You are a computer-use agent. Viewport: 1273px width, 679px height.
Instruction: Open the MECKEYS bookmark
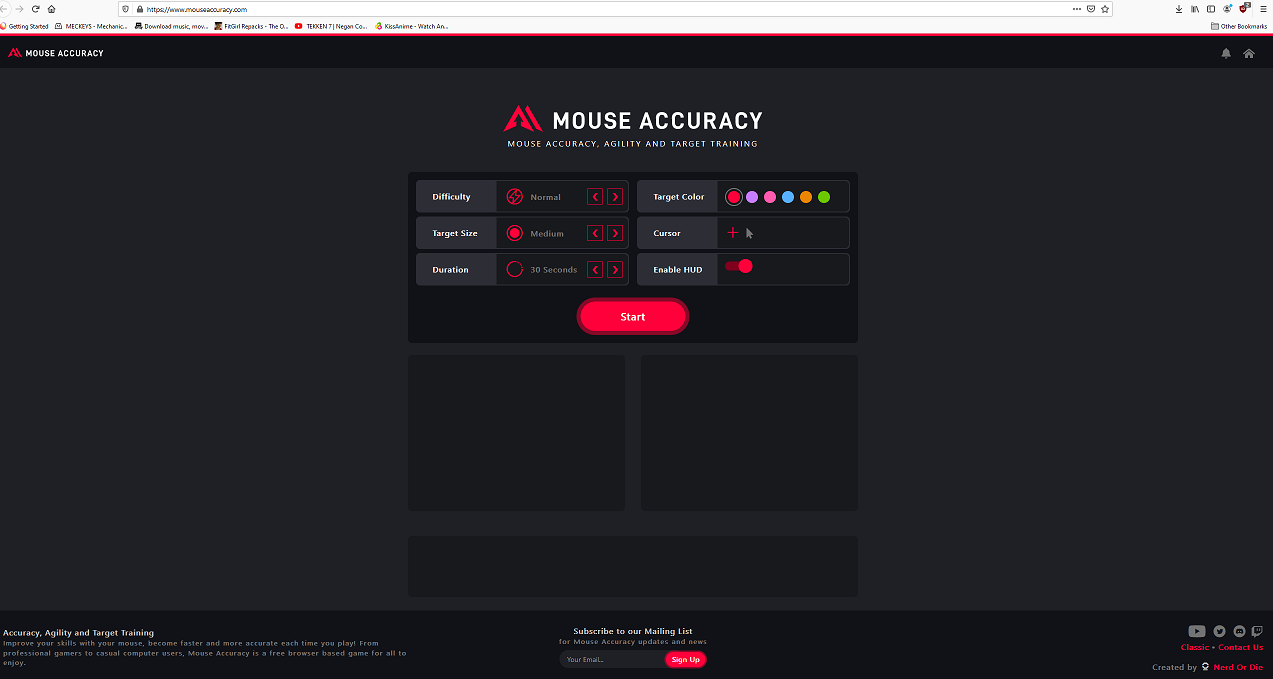coord(91,26)
